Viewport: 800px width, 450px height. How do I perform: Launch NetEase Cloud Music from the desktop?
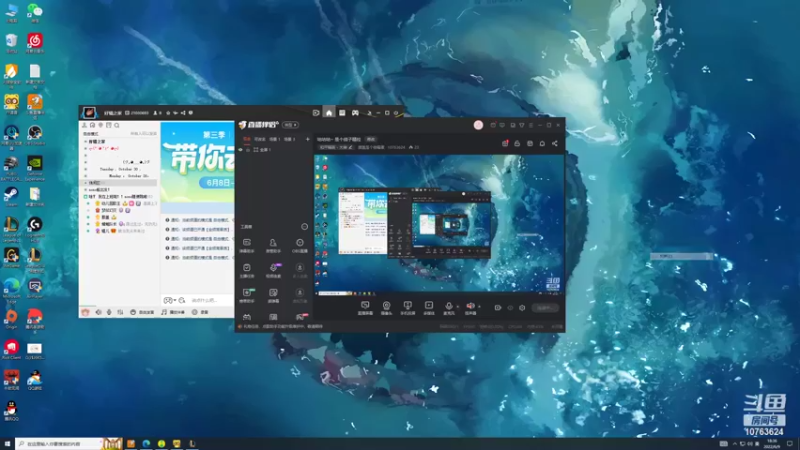35,43
